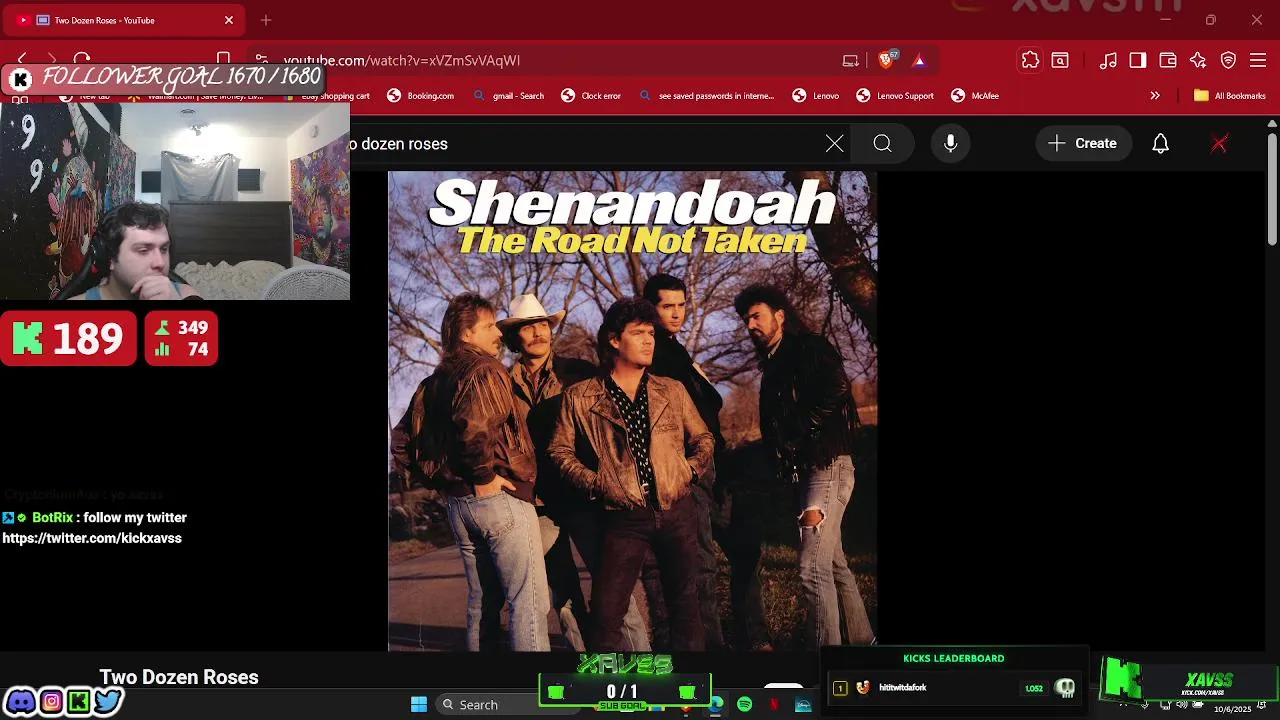The height and width of the screenshot is (720, 1280).
Task: Expand hidden bookmarks double chevron
Action: pos(1155,96)
